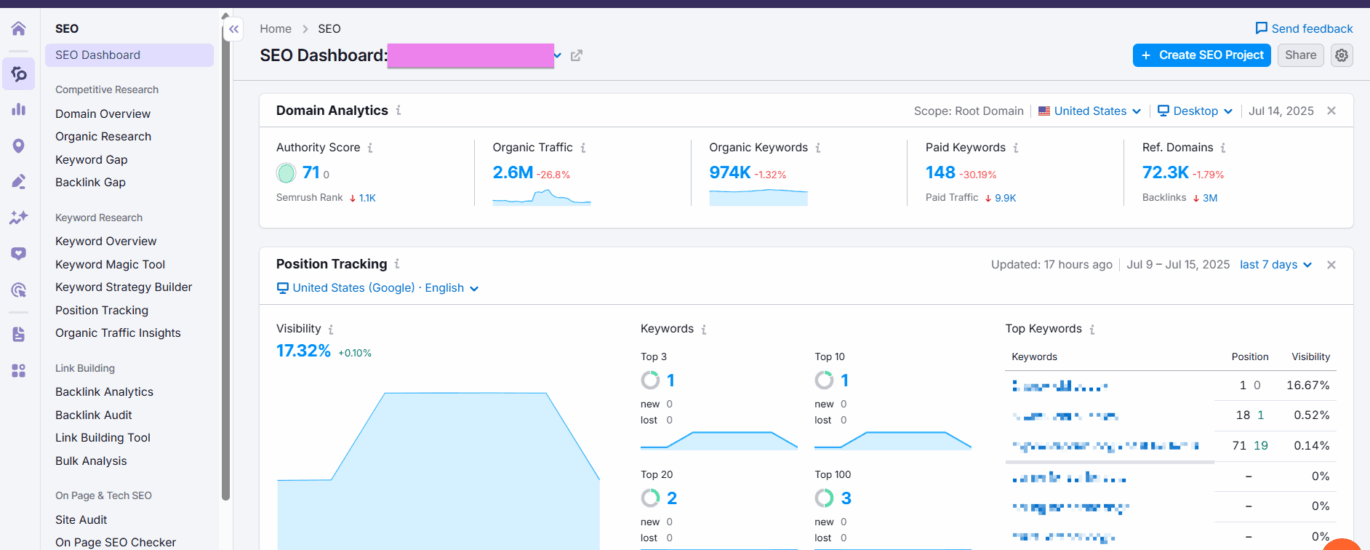Screen dimensions: 1370x550
Task: Open the Local map-pin icon
Action: point(18,146)
